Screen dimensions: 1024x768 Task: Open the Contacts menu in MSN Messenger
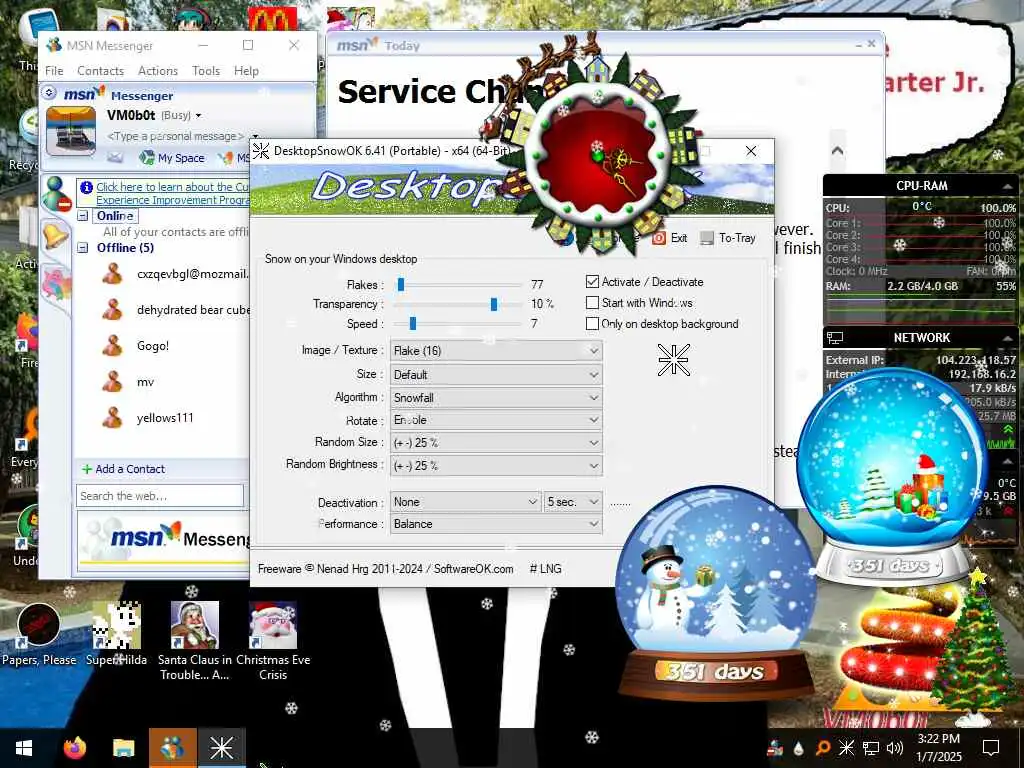click(100, 71)
